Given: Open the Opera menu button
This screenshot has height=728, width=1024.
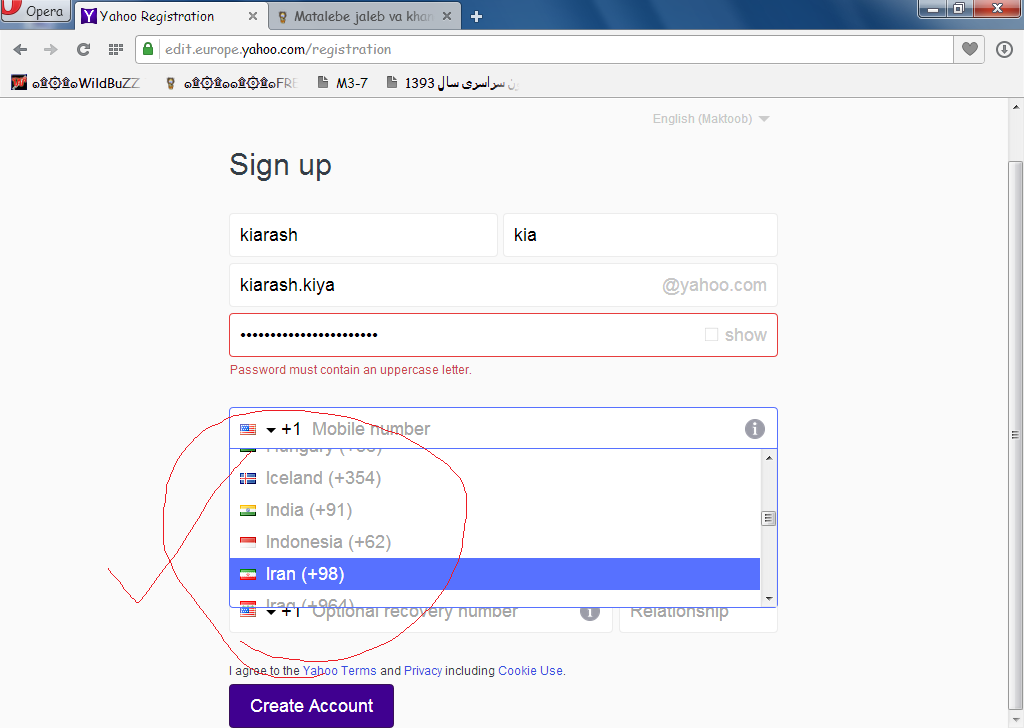Looking at the screenshot, I should tap(35, 11).
